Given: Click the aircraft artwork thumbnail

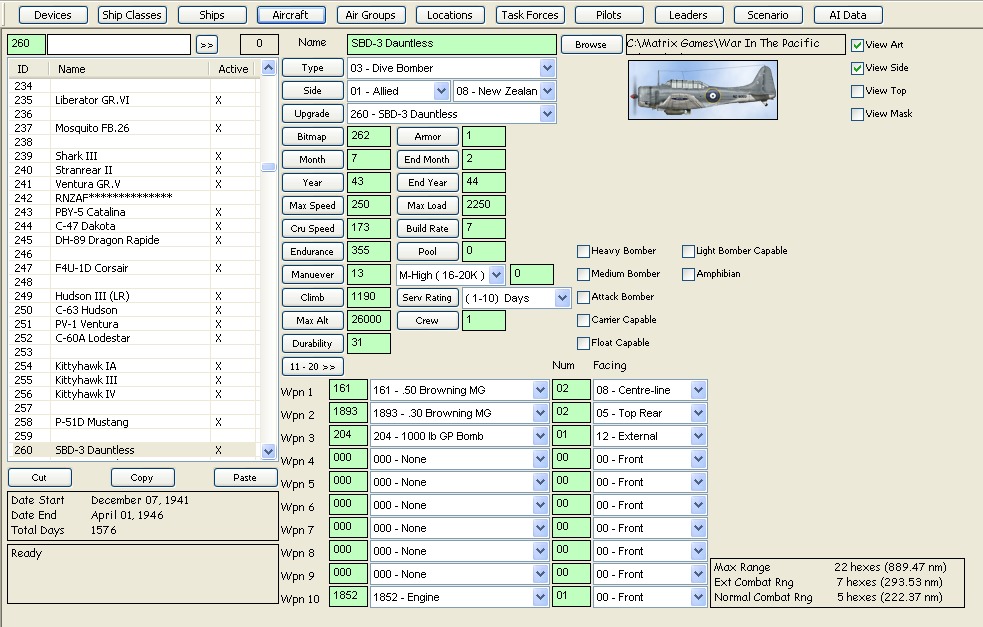Looking at the screenshot, I should [703, 91].
